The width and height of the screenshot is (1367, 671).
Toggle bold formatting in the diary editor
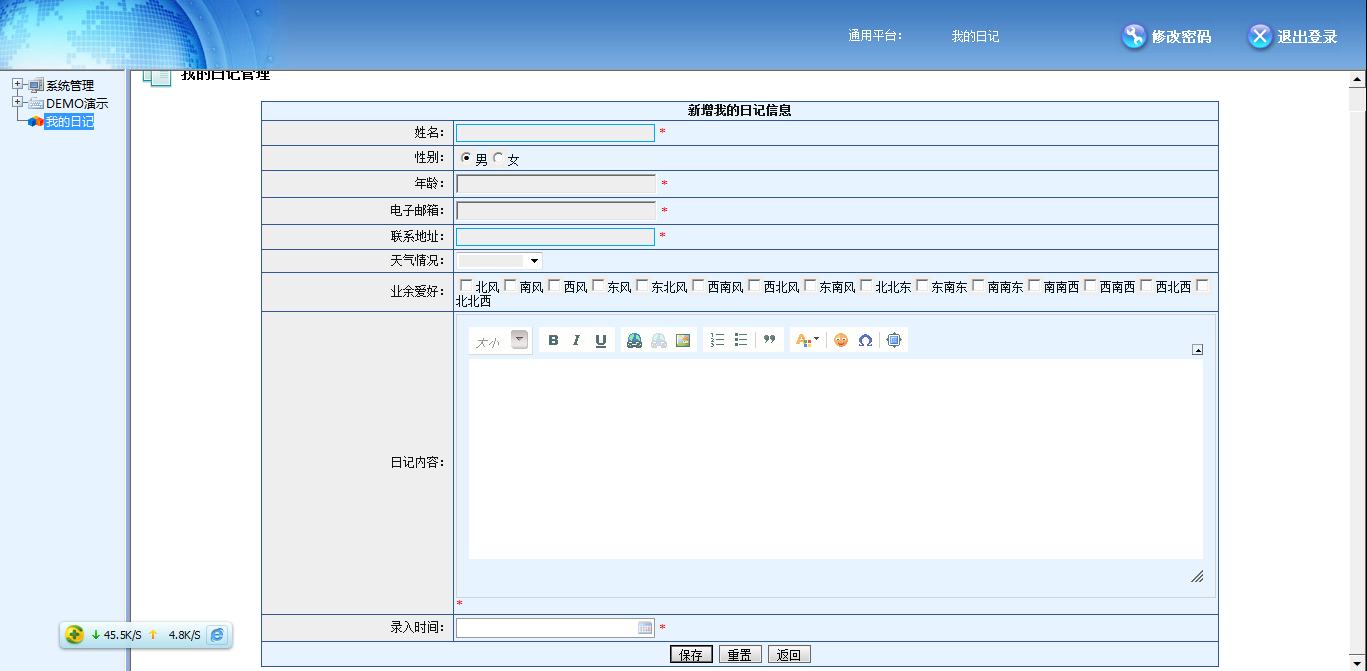tap(553, 340)
